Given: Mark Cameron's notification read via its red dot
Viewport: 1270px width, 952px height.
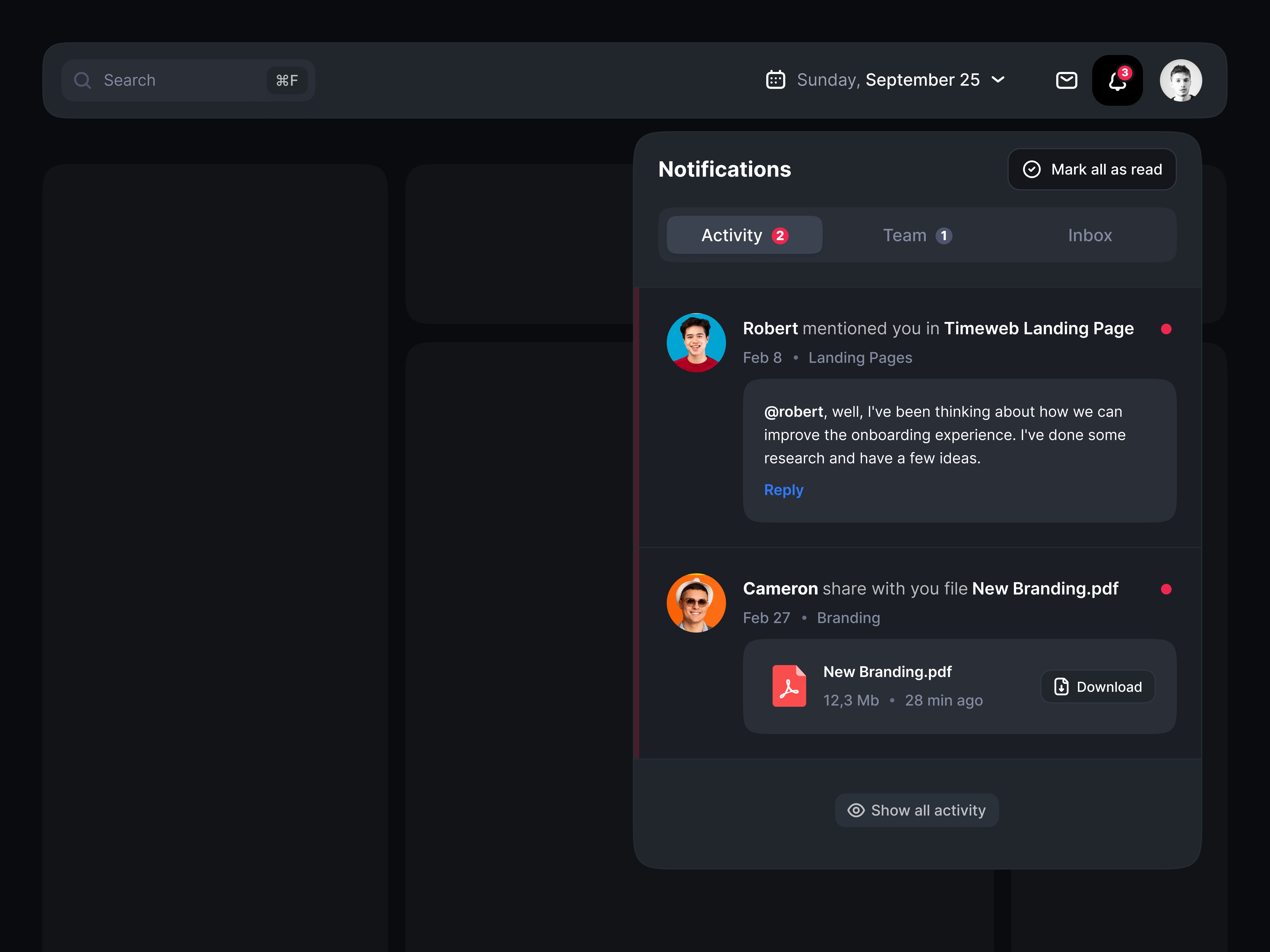Looking at the screenshot, I should tap(1167, 589).
